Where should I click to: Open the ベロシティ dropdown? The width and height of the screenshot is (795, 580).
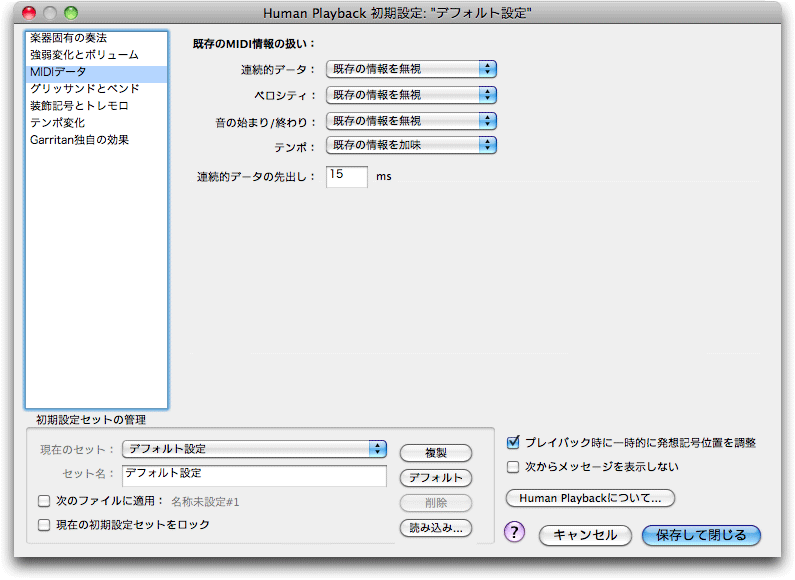(x=411, y=95)
